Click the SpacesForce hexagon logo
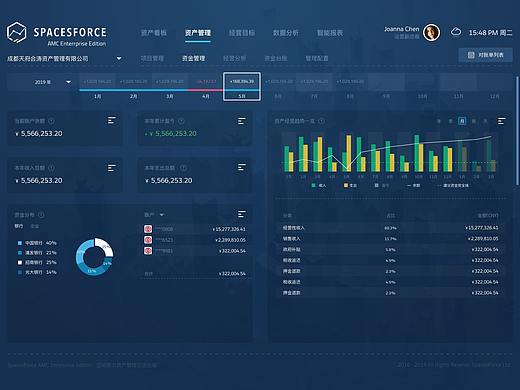The height and width of the screenshot is (390, 520). pos(16,33)
